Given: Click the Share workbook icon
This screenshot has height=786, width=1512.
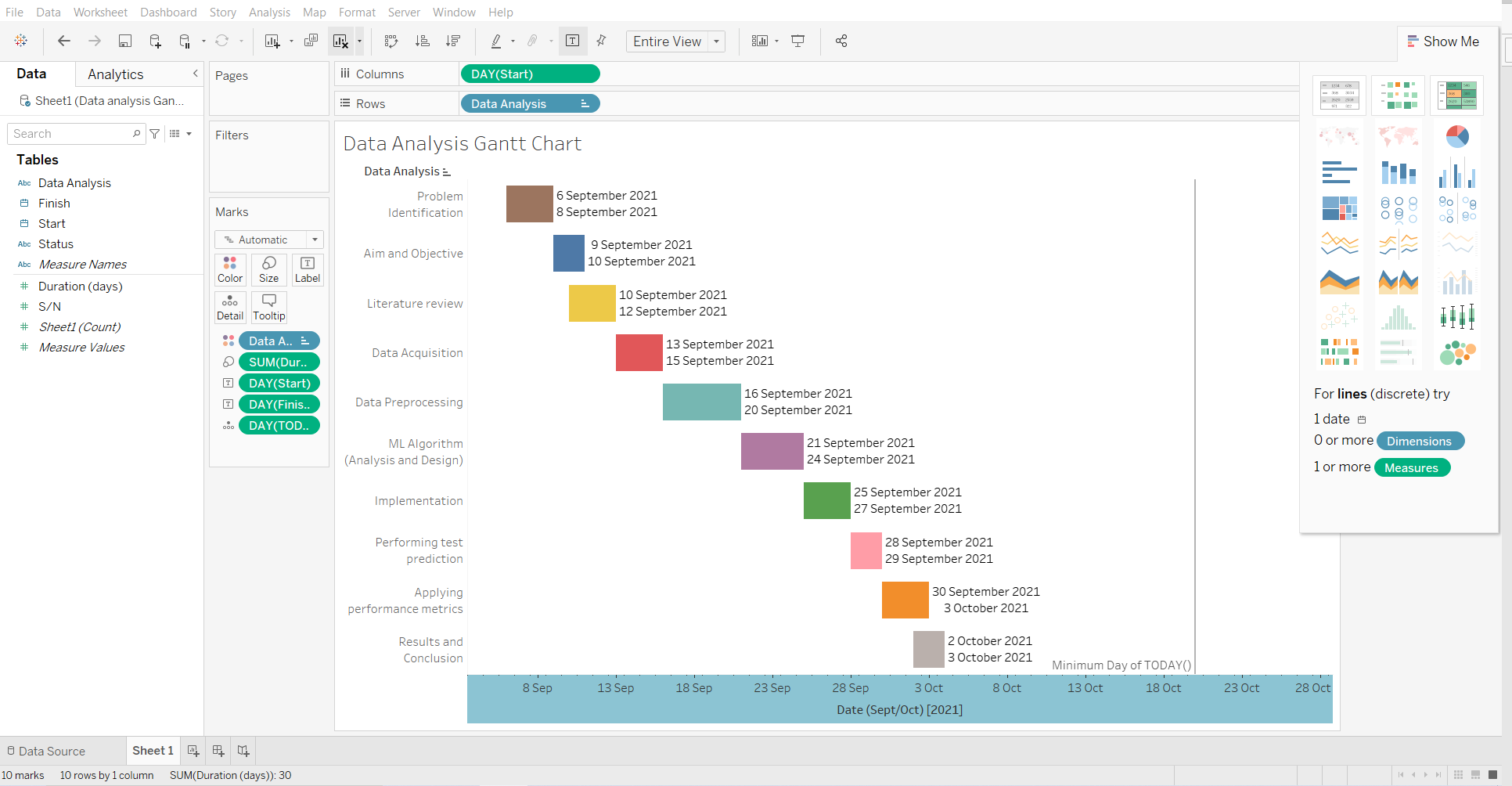Looking at the screenshot, I should pyautogui.click(x=841, y=41).
